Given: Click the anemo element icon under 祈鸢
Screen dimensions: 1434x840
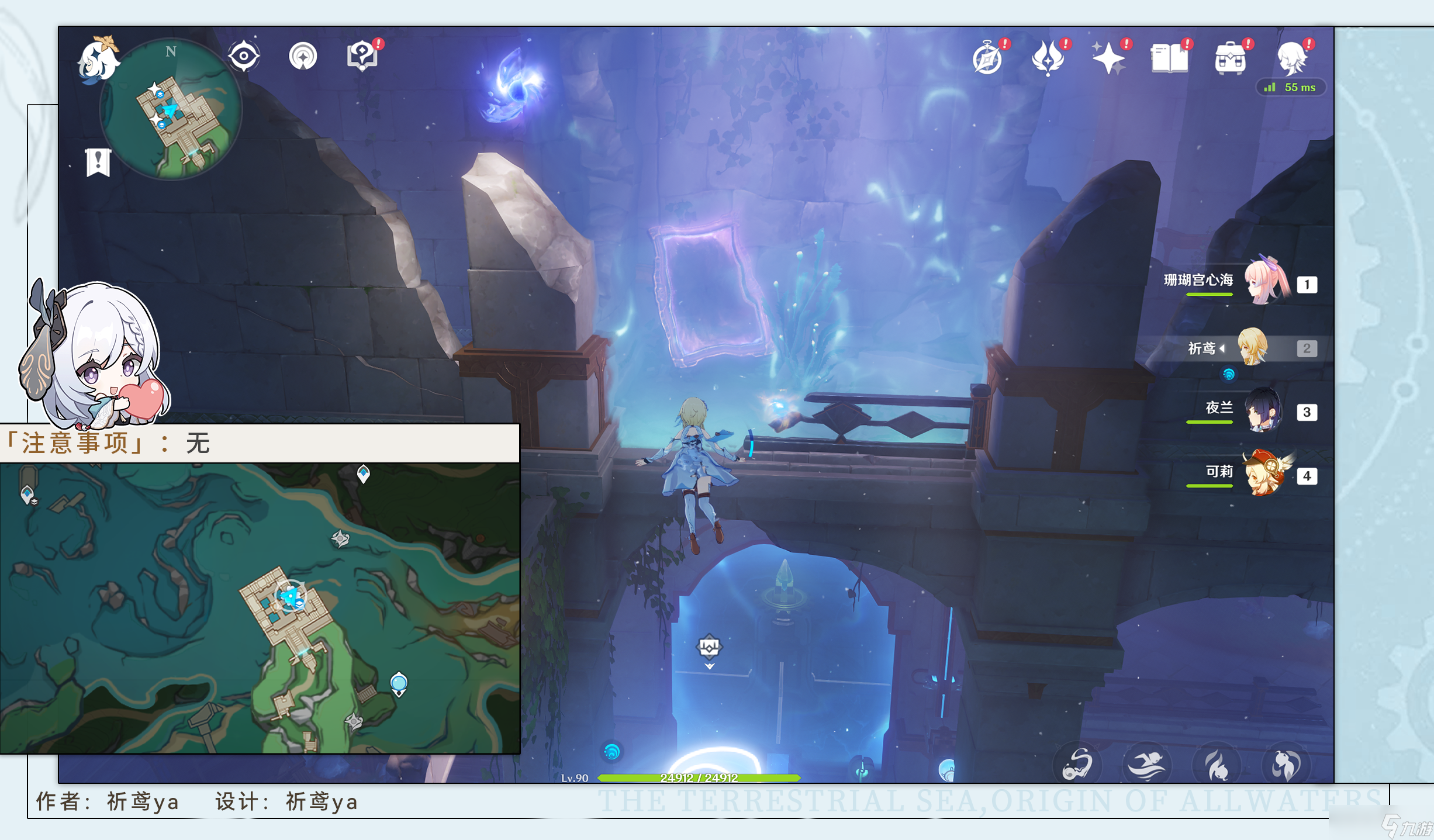Looking at the screenshot, I should click(1228, 374).
